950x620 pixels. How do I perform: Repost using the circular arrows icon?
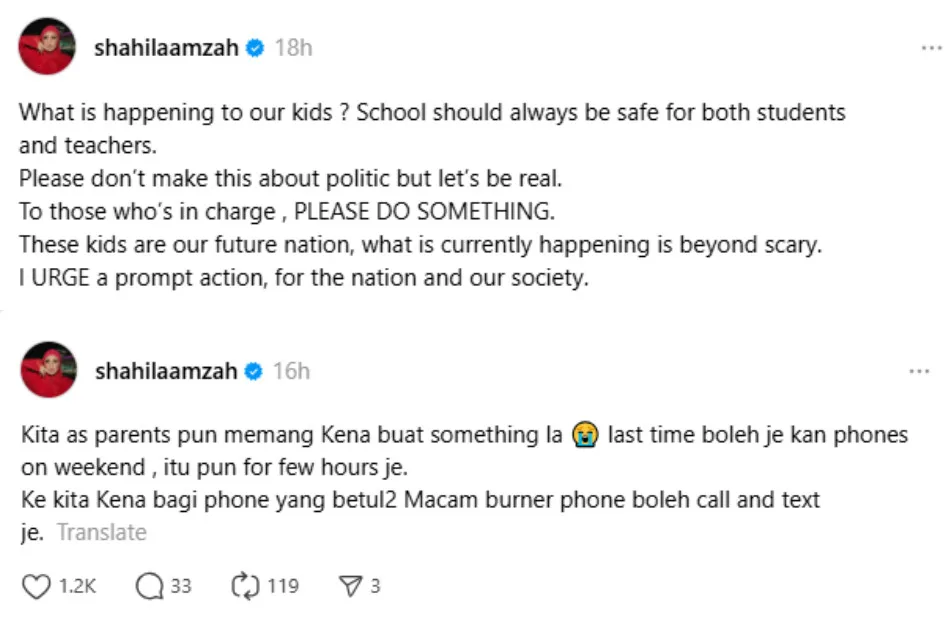tap(245, 586)
